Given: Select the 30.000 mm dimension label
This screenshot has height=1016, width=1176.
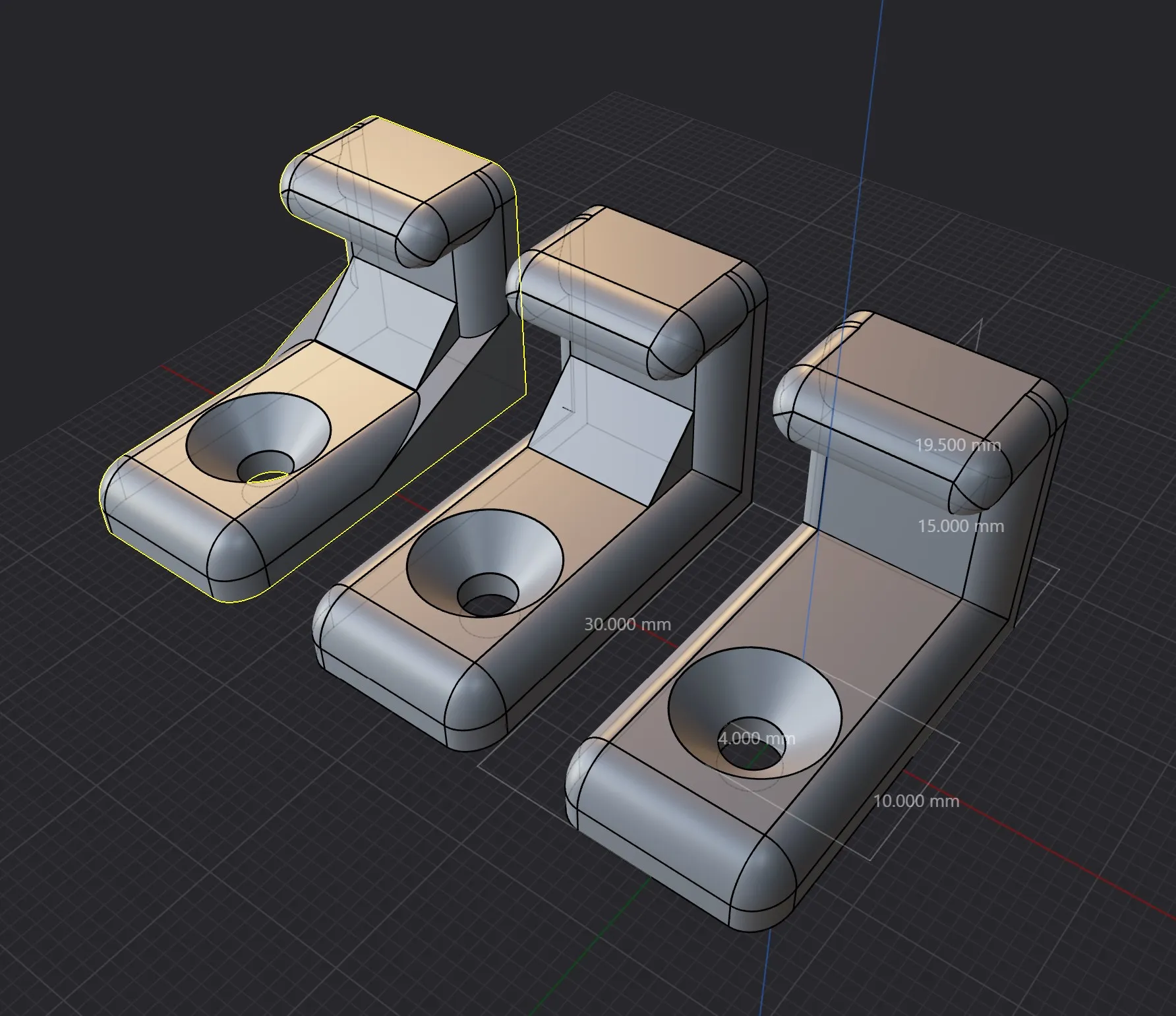Looking at the screenshot, I should [x=627, y=624].
